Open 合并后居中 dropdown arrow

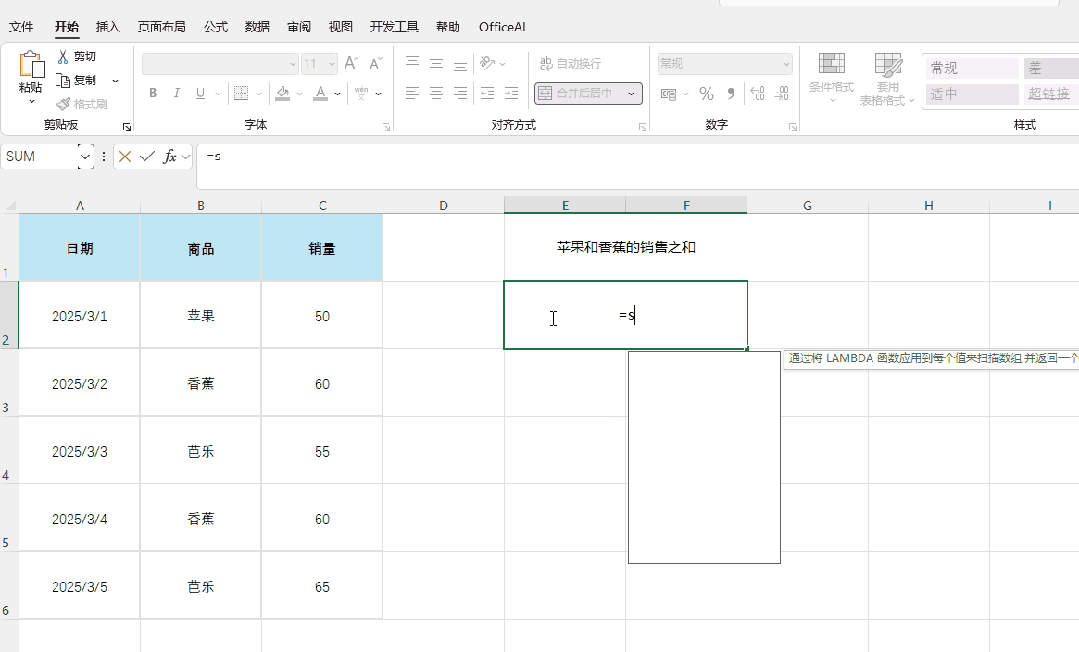click(x=631, y=93)
